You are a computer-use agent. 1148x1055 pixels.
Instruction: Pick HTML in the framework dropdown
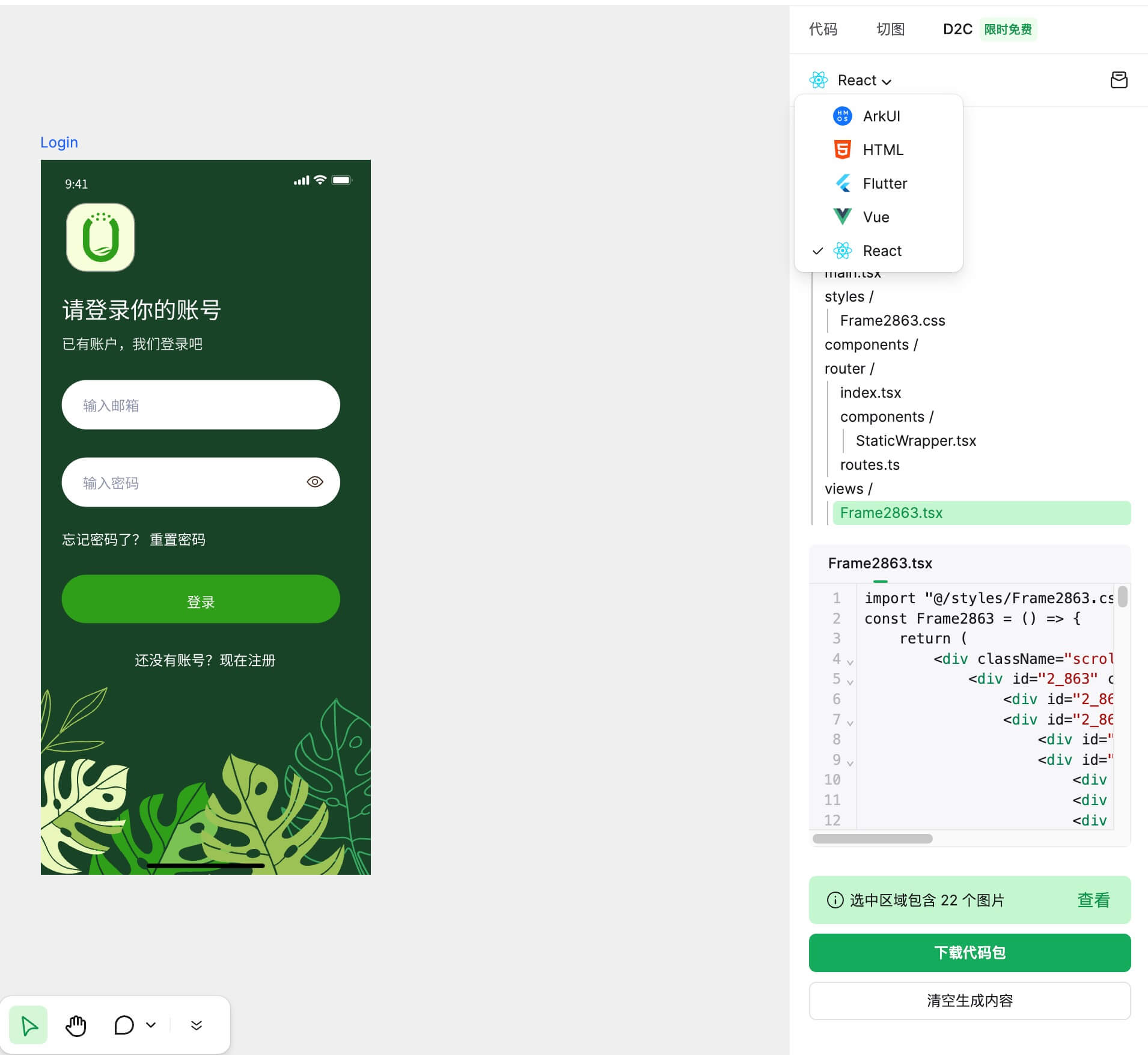[x=882, y=150]
